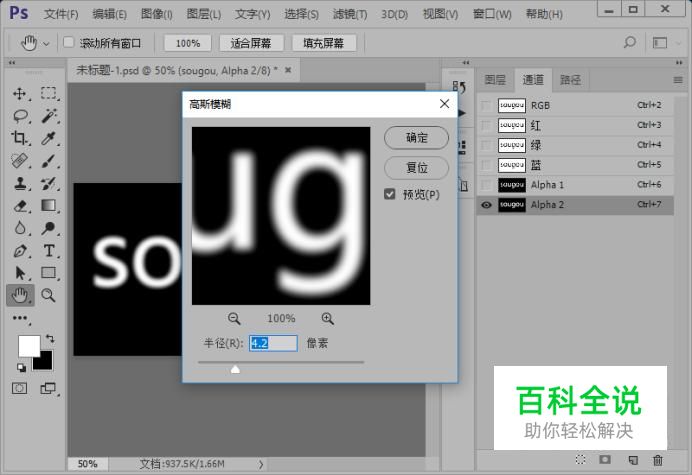The height and width of the screenshot is (475, 692).
Task: Select the Gradient tool
Action: pyautogui.click(x=49, y=206)
